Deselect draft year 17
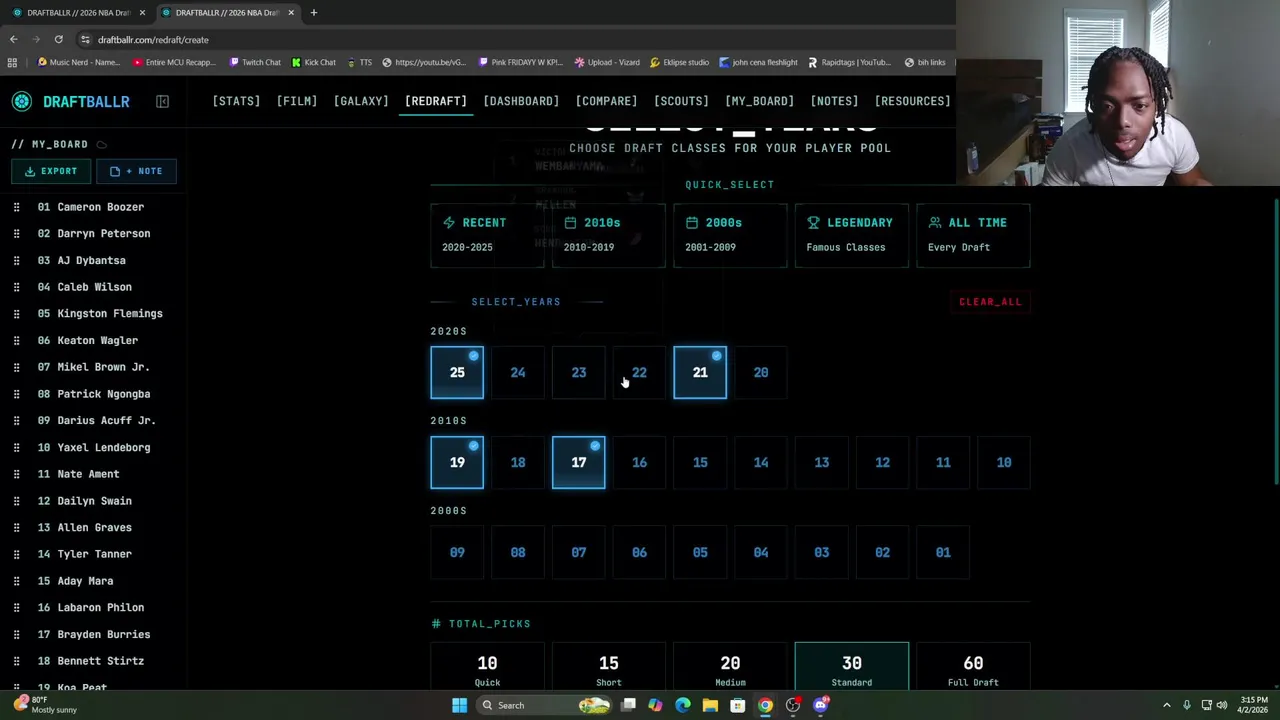 [x=579, y=462]
